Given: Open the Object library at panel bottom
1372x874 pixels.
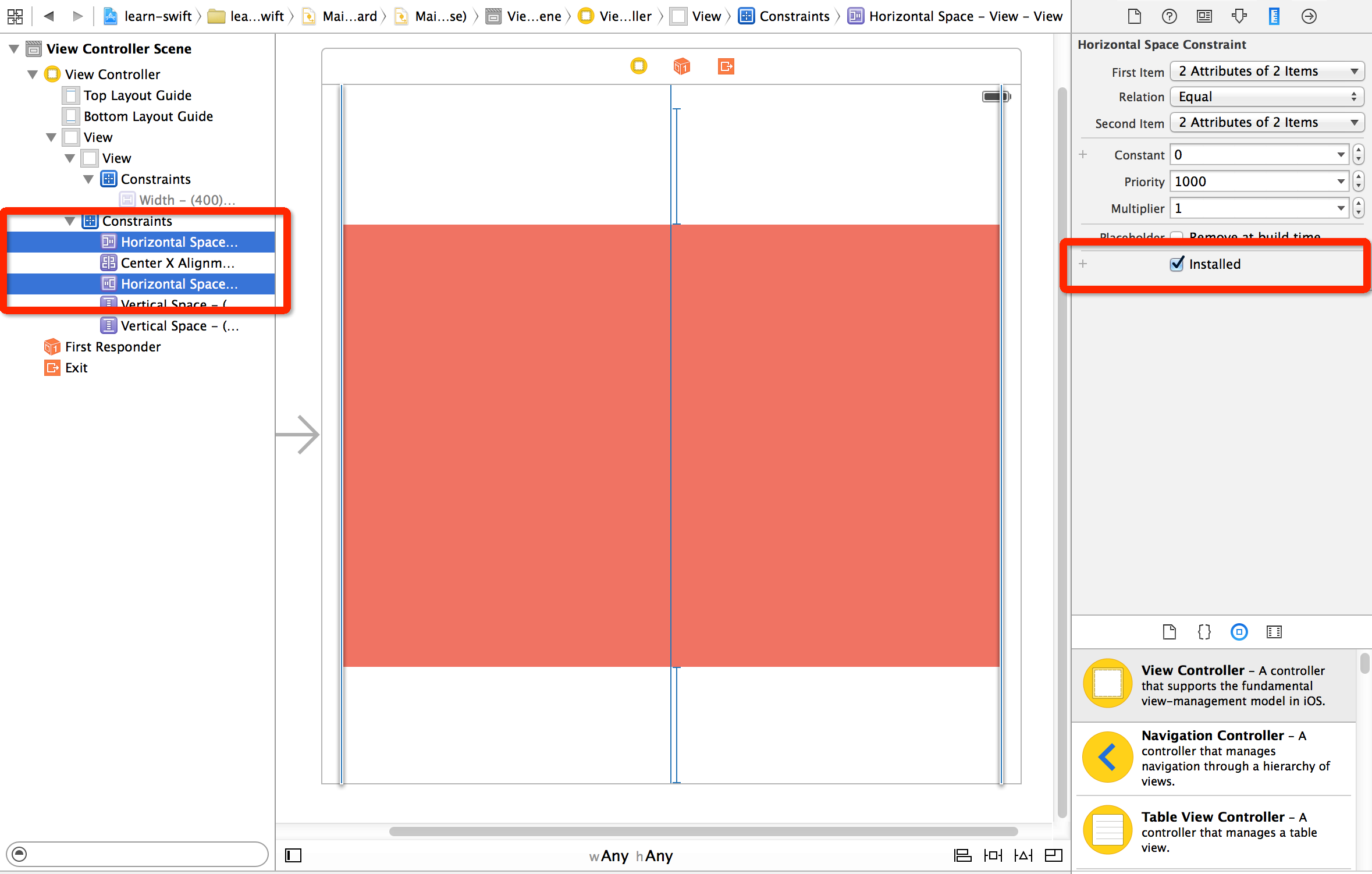Looking at the screenshot, I should coord(1239,632).
